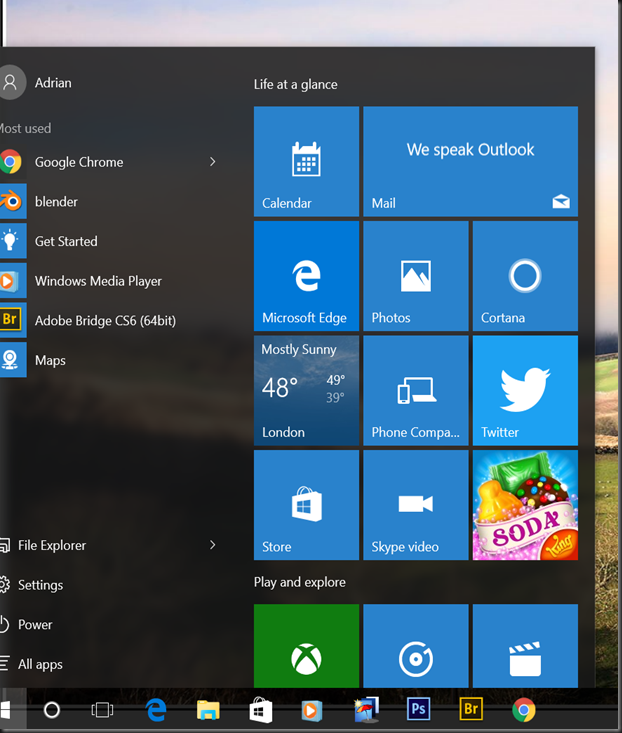Screen dimensions: 622x733
Task: Click the Play and explore heading
Action: pos(300,582)
